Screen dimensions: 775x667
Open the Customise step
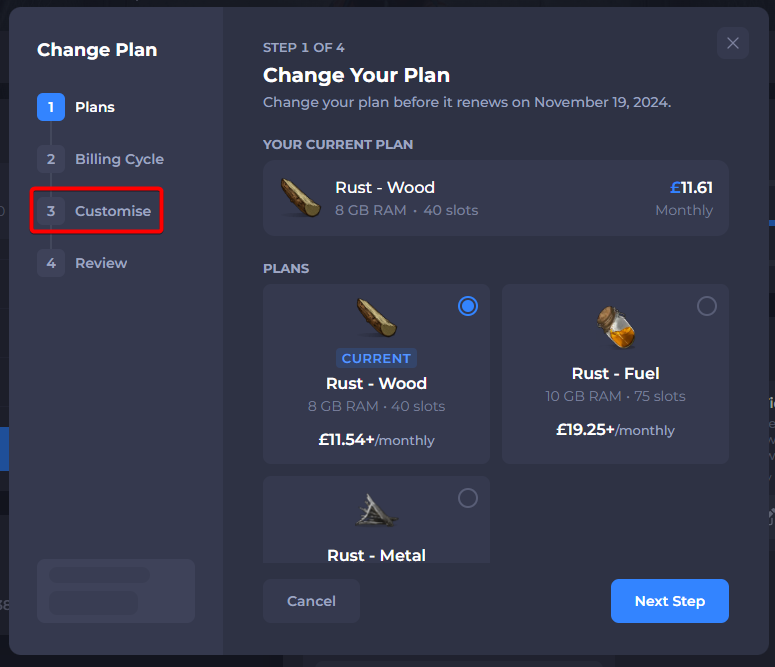[113, 211]
